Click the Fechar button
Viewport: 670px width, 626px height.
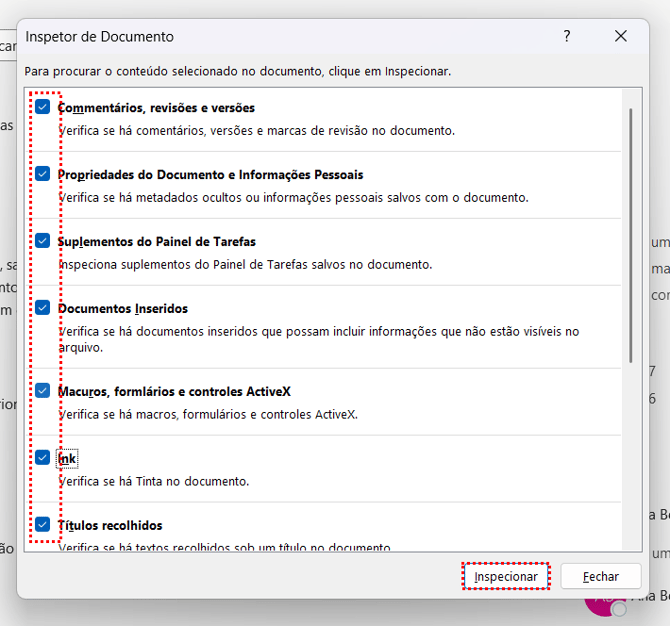(600, 576)
